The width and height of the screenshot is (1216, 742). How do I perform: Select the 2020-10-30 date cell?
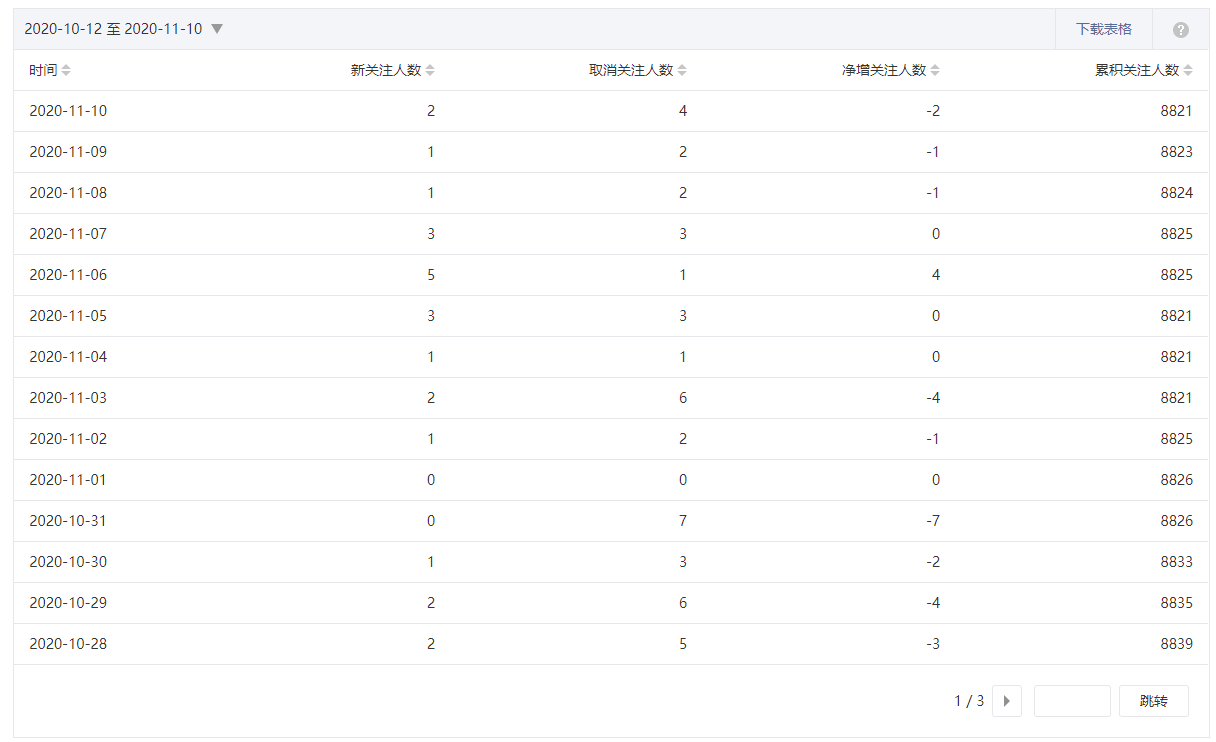[68, 562]
